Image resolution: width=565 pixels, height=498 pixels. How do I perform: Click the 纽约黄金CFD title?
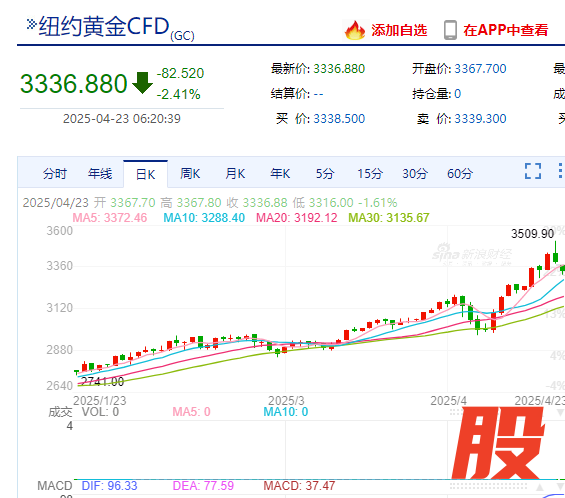[x=104, y=26]
